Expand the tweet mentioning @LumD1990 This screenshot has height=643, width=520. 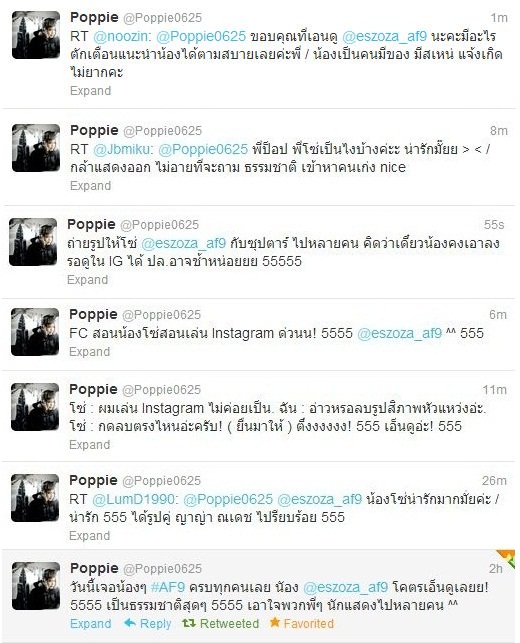pos(89,536)
